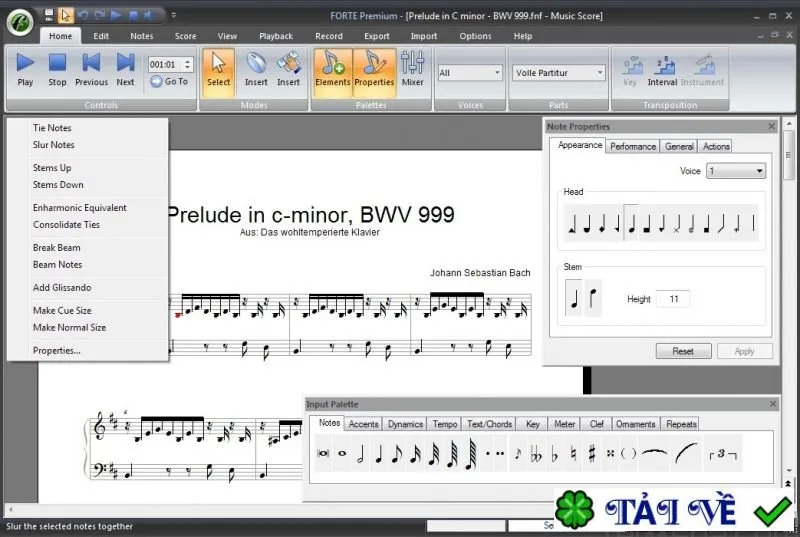Screen dimensions: 800x537
Task: Click the stem Height input field
Action: (x=673, y=299)
